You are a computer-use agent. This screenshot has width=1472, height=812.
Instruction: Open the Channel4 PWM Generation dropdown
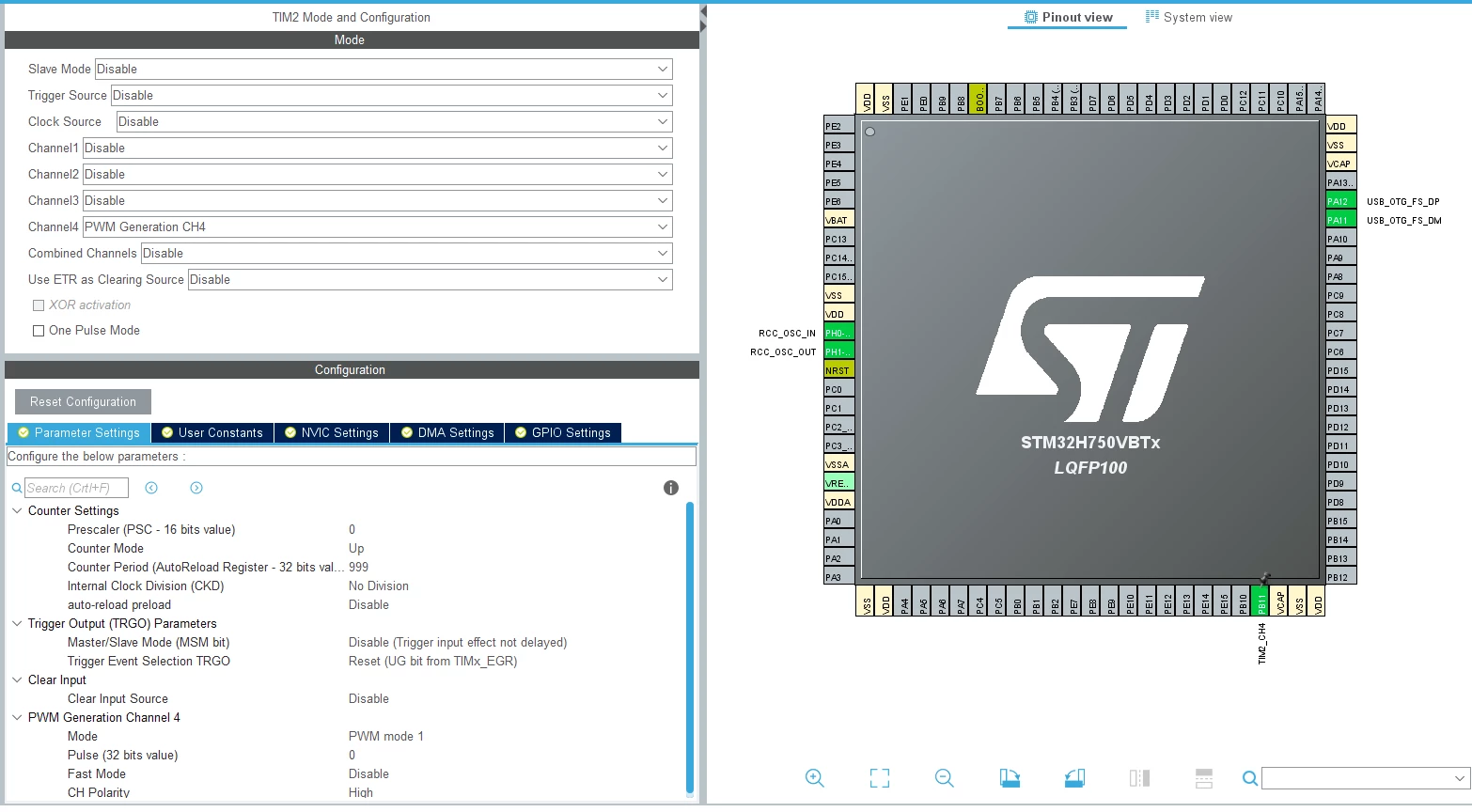pyautogui.click(x=377, y=226)
